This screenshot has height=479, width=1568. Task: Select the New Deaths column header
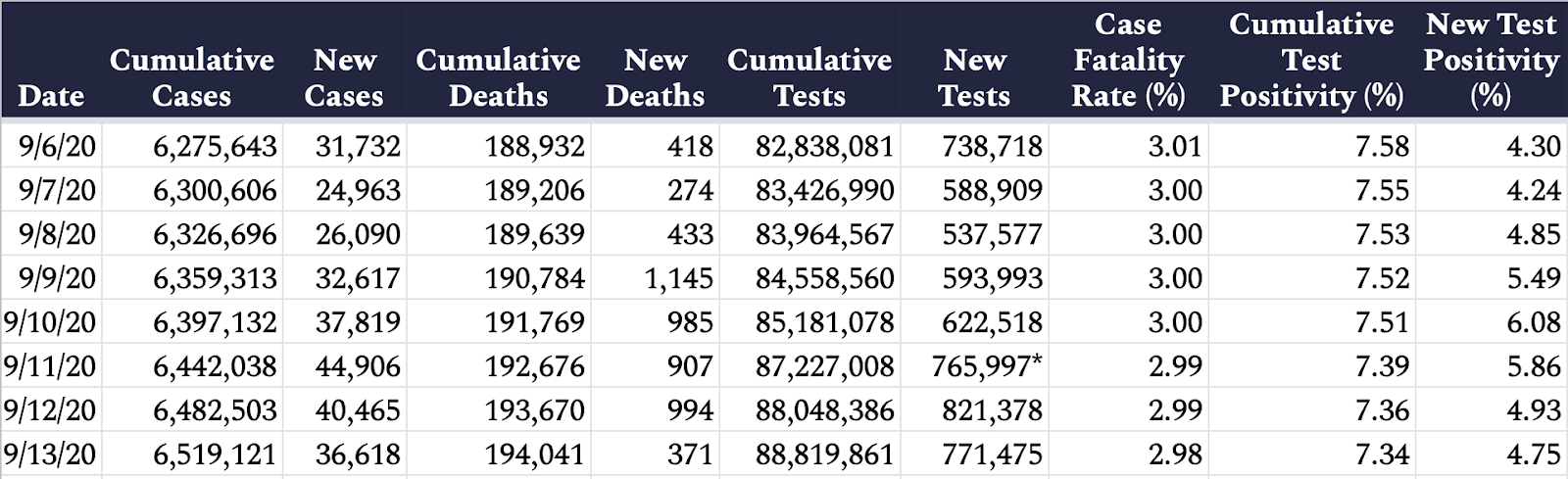point(655,77)
